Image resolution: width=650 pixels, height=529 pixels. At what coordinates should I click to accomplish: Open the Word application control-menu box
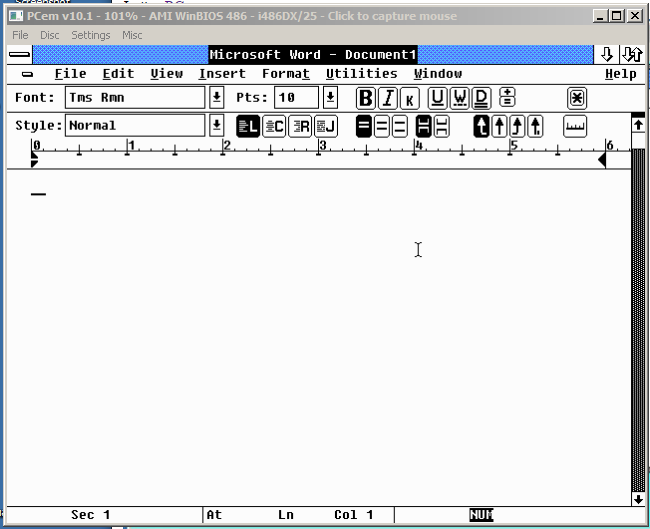19,55
